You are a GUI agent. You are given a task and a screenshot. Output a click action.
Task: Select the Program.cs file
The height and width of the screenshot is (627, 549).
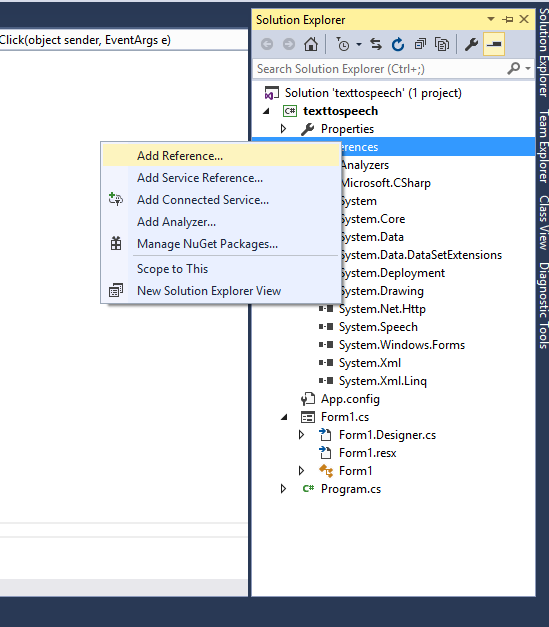click(351, 489)
